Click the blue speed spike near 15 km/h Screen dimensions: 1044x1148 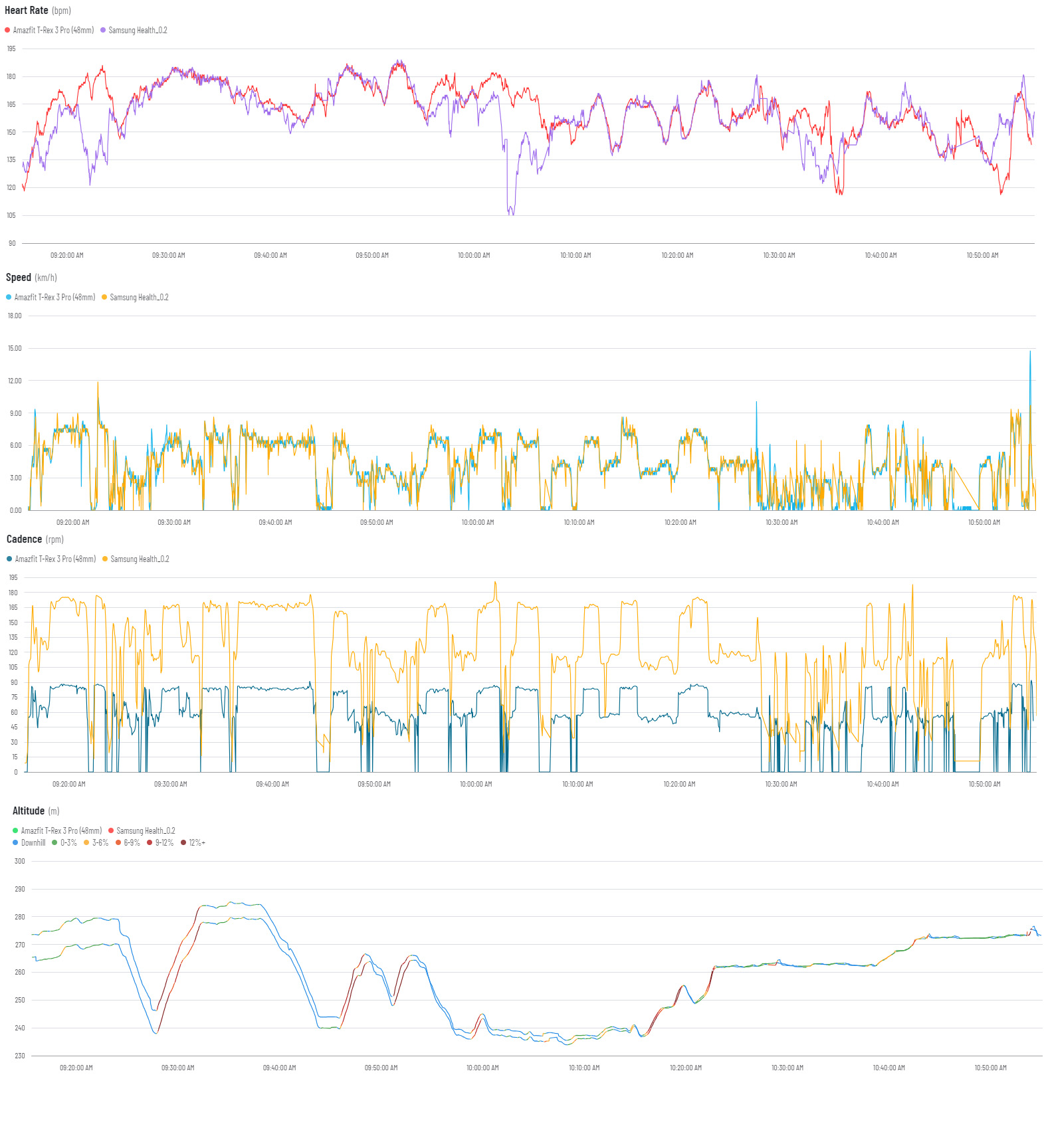click(1030, 353)
